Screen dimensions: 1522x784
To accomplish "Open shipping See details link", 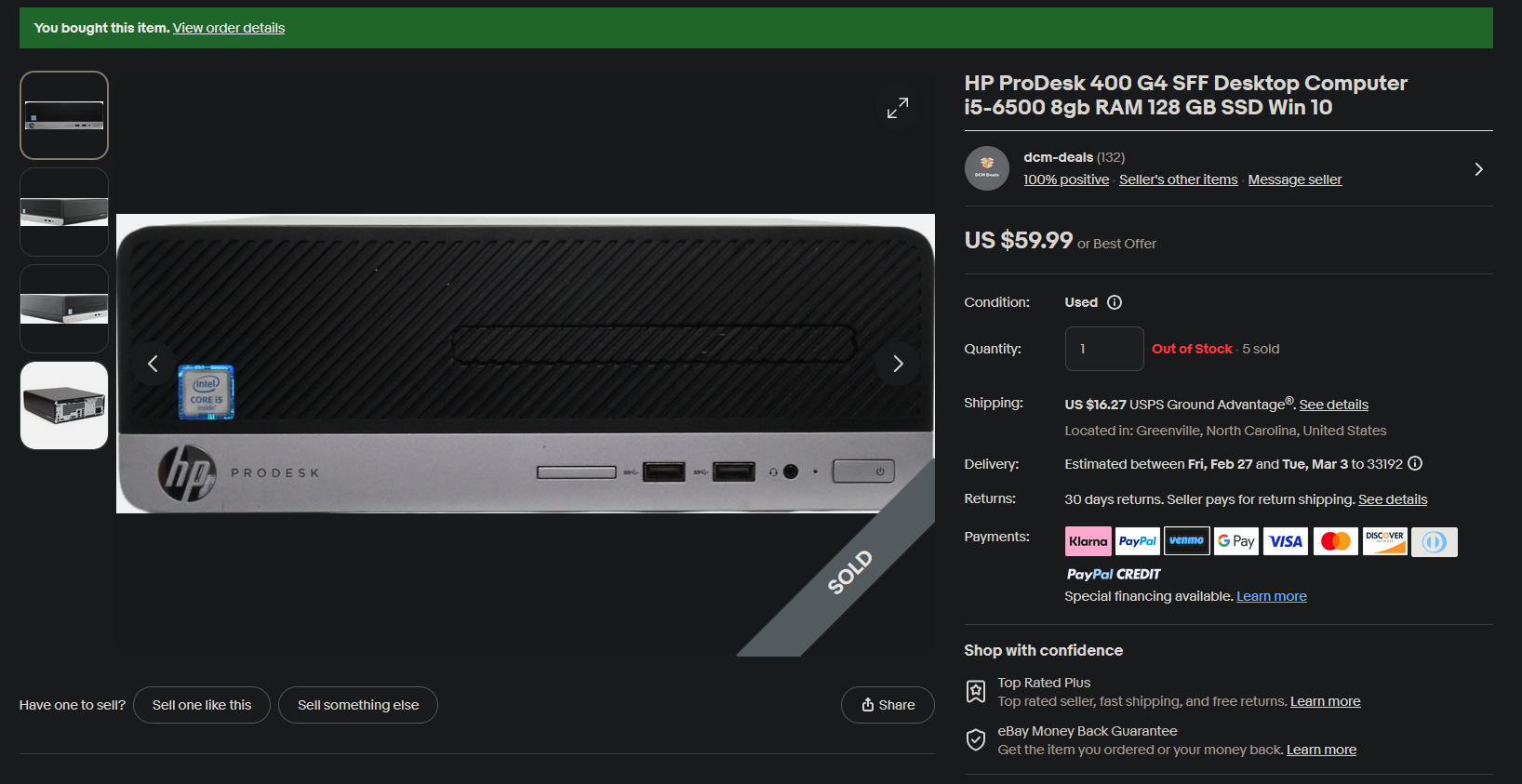I will click(x=1333, y=405).
